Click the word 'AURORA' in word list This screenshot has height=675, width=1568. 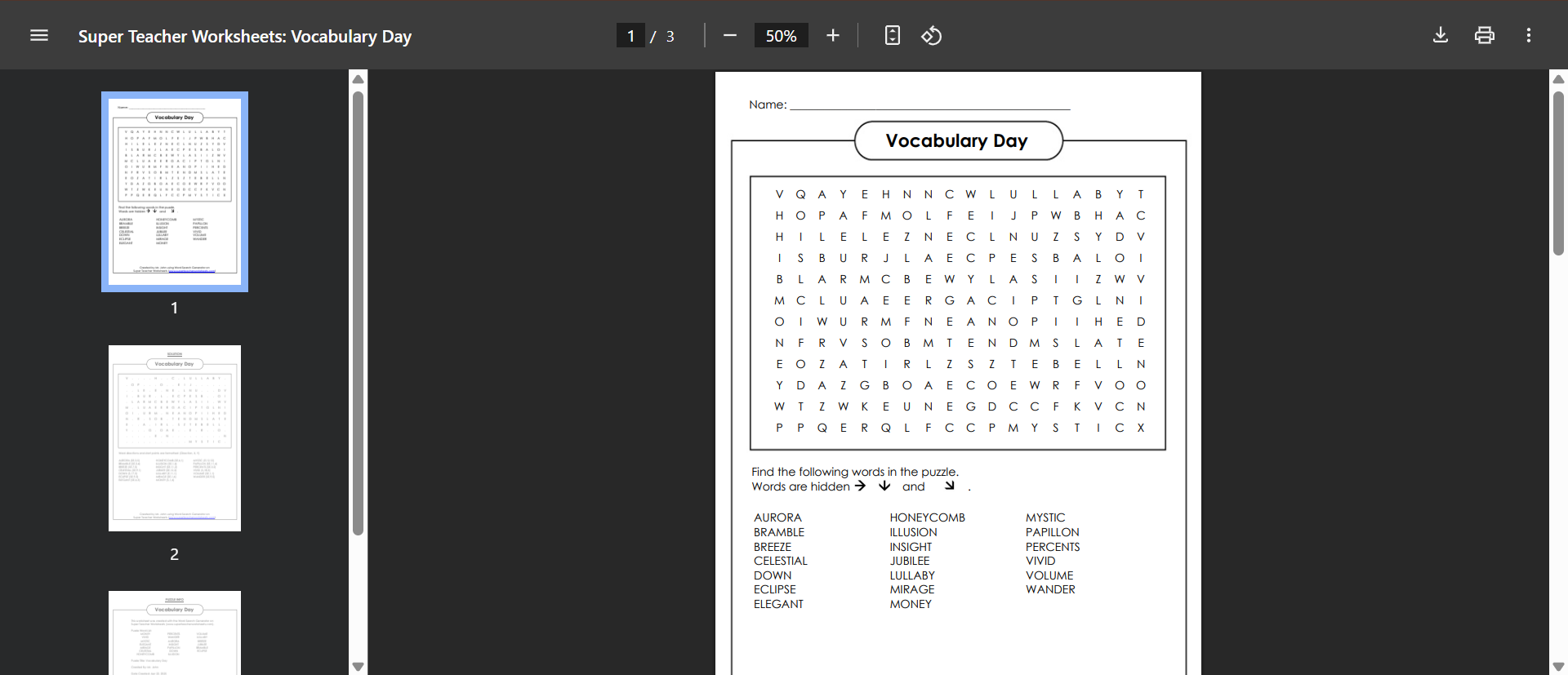777,517
